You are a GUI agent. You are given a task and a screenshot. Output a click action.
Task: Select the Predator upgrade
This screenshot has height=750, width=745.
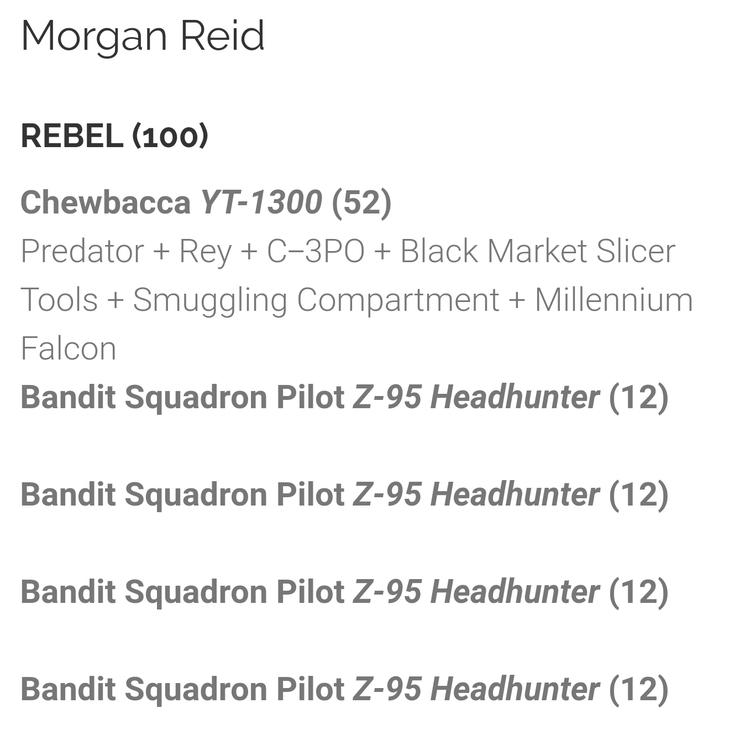pyautogui.click(x=83, y=251)
